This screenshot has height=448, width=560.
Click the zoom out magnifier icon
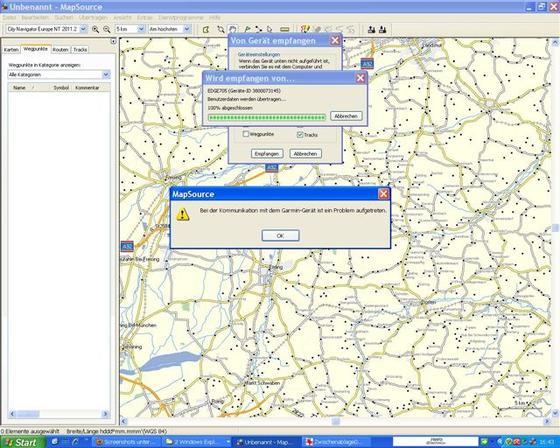point(106,30)
